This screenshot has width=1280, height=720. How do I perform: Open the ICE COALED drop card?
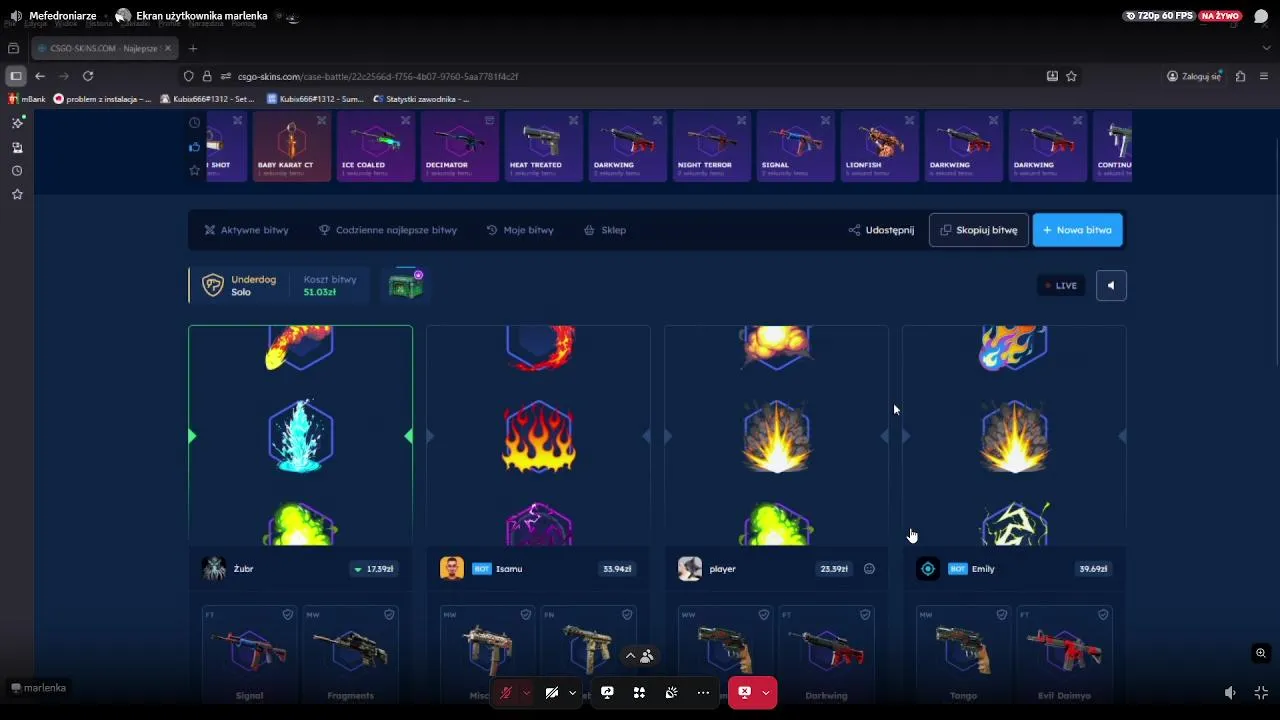coord(375,146)
